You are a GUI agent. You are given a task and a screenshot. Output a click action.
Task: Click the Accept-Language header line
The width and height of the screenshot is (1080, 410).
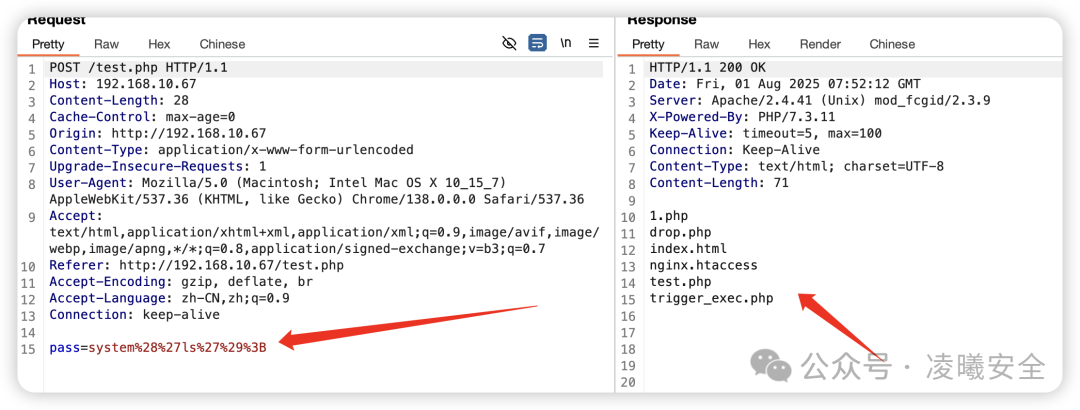169,298
